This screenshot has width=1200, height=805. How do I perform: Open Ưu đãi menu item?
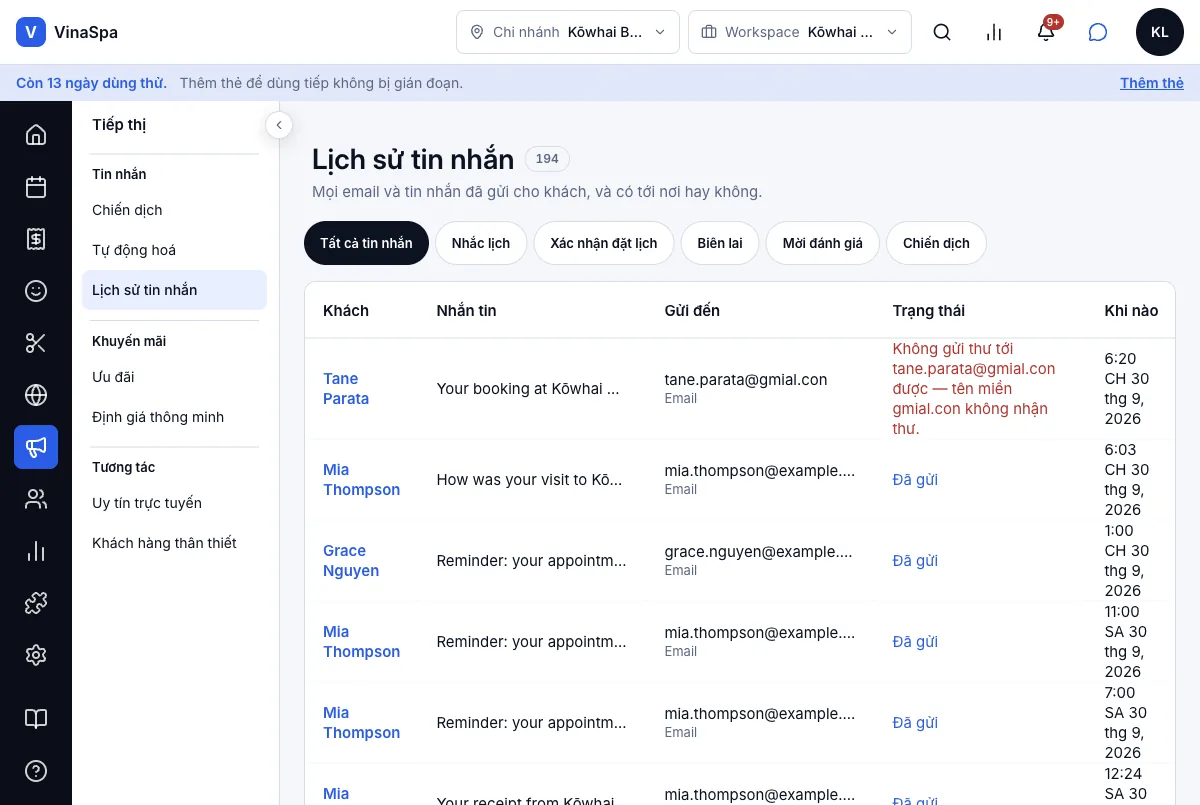(x=174, y=377)
